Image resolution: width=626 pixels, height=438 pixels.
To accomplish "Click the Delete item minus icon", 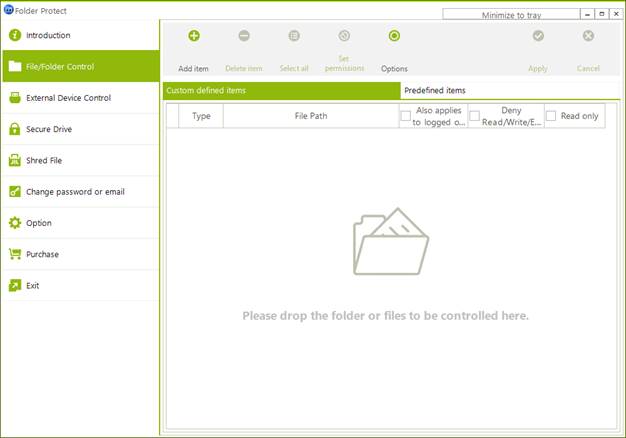I will click(x=244, y=36).
